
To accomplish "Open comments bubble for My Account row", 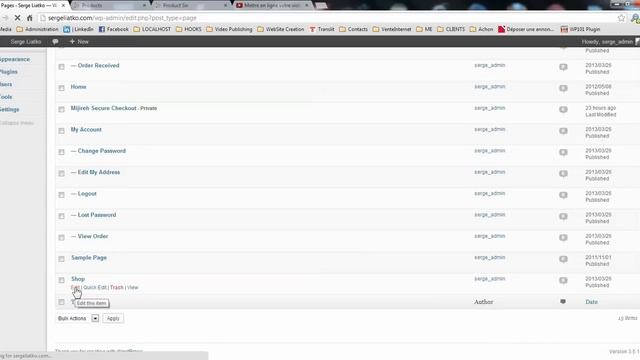I will coord(563,131).
